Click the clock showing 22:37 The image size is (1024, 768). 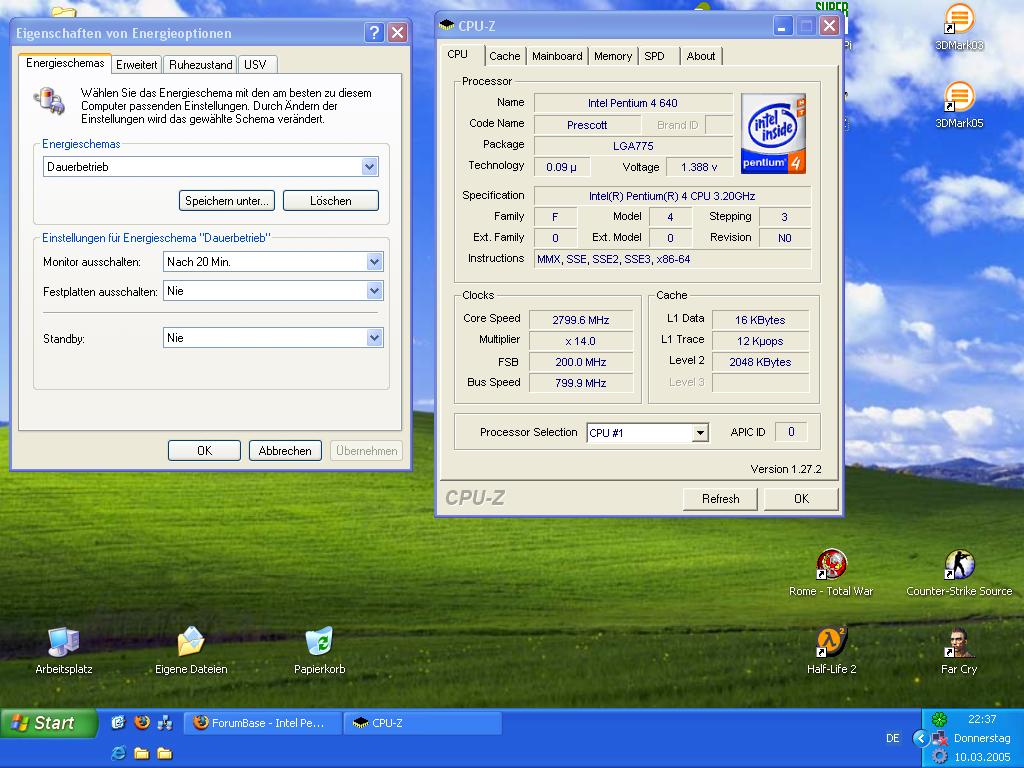(x=982, y=719)
